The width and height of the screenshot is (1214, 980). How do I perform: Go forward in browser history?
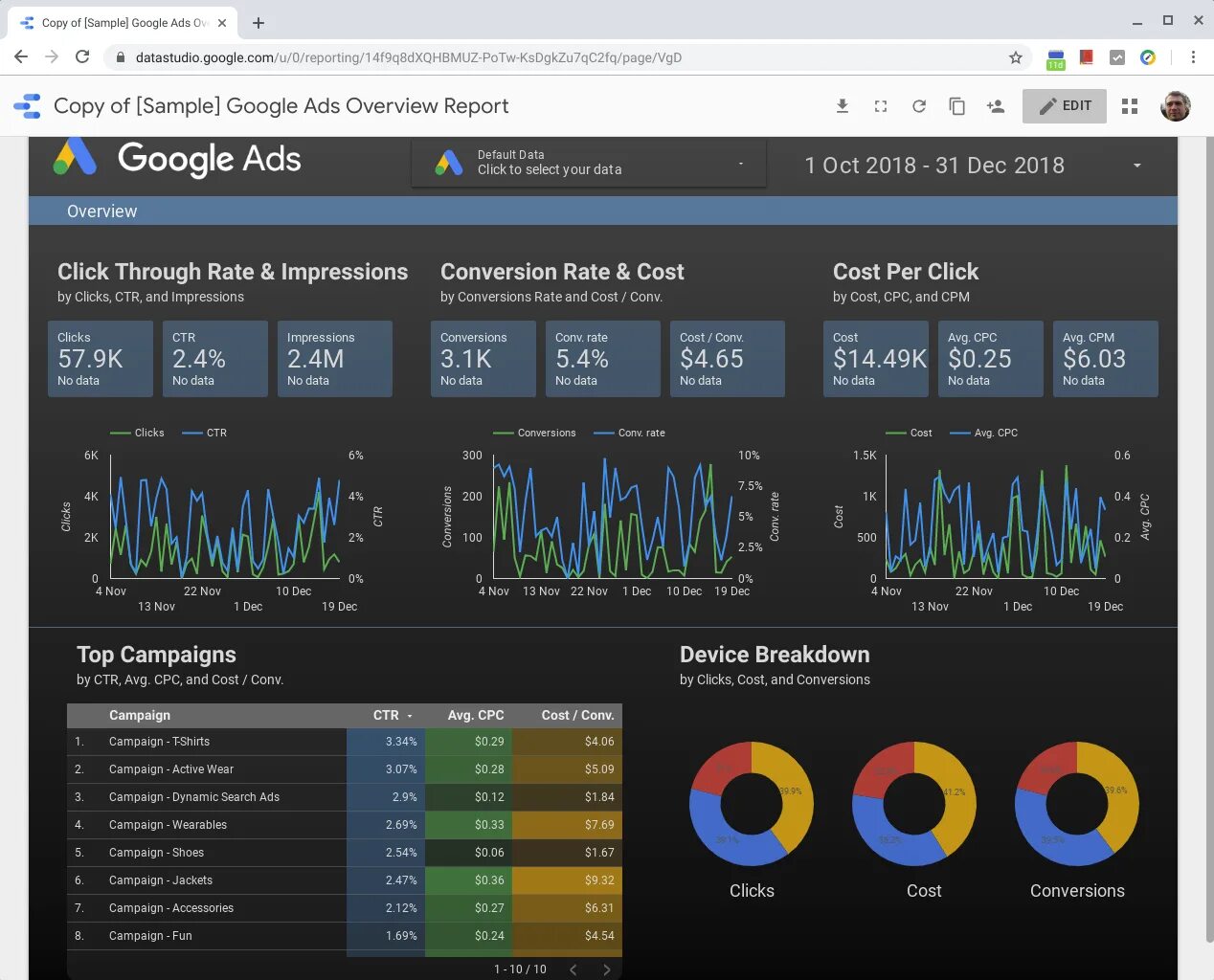[52, 57]
